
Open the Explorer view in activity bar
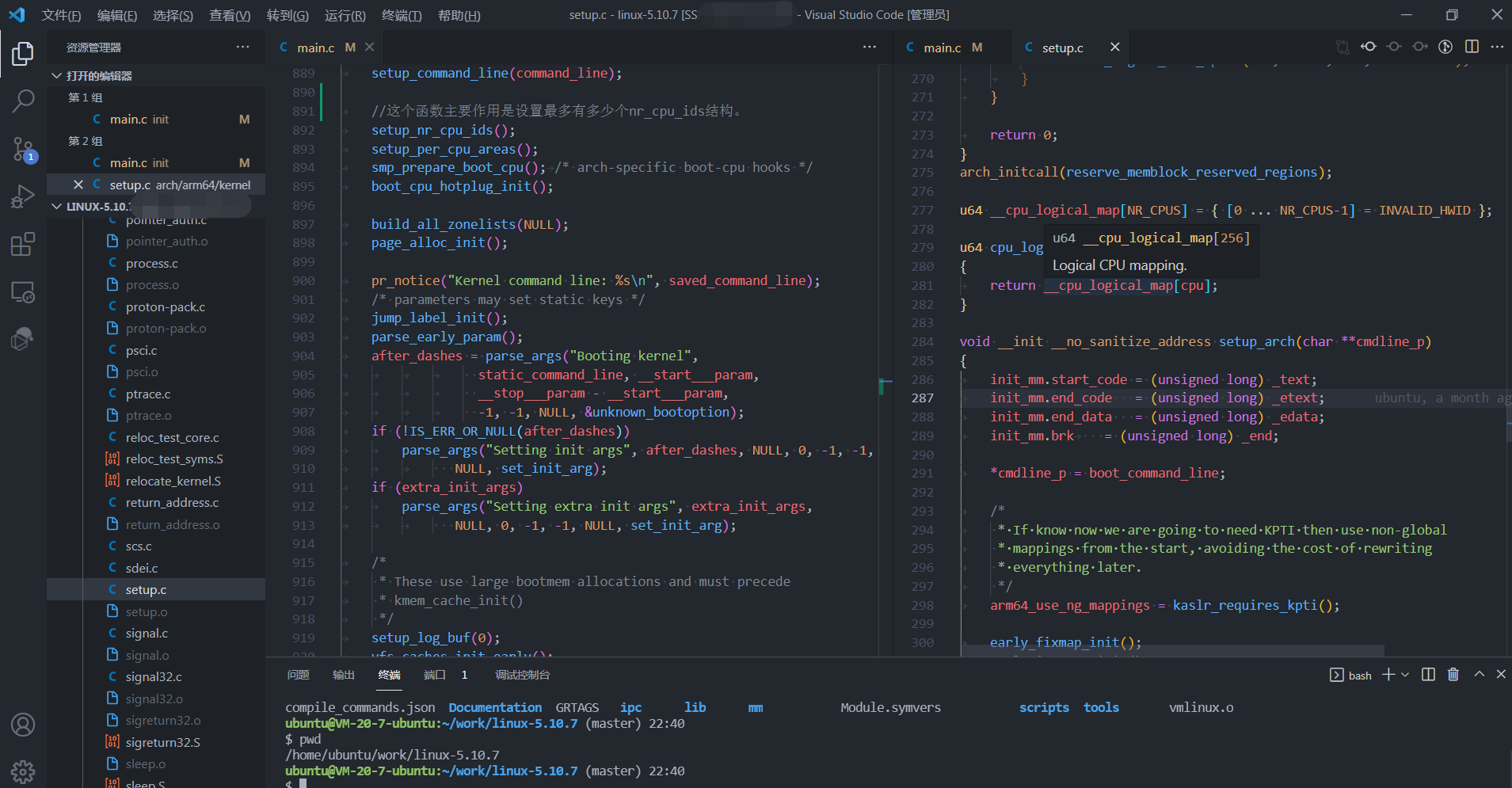pos(23,53)
